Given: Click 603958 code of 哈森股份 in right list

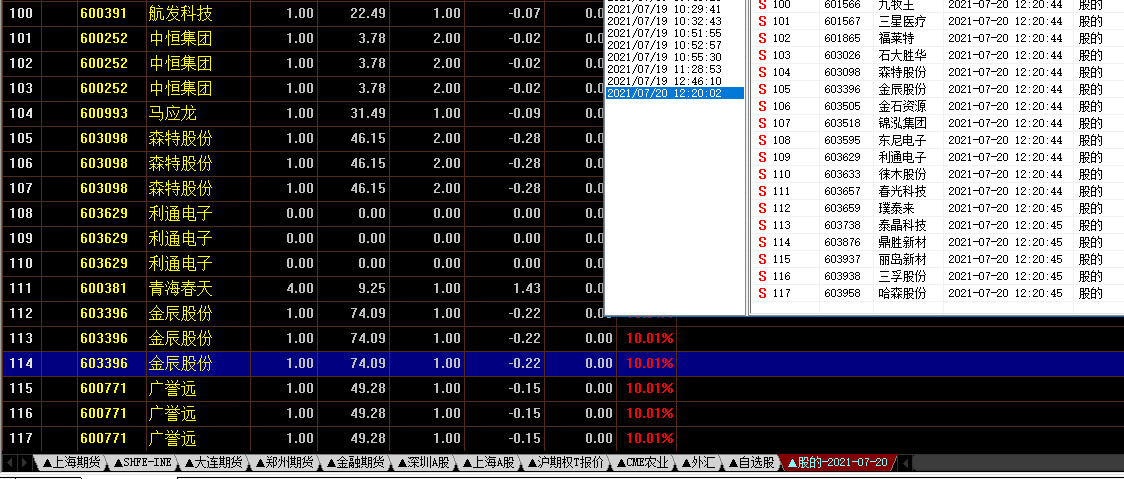Looking at the screenshot, I should click(x=842, y=293).
